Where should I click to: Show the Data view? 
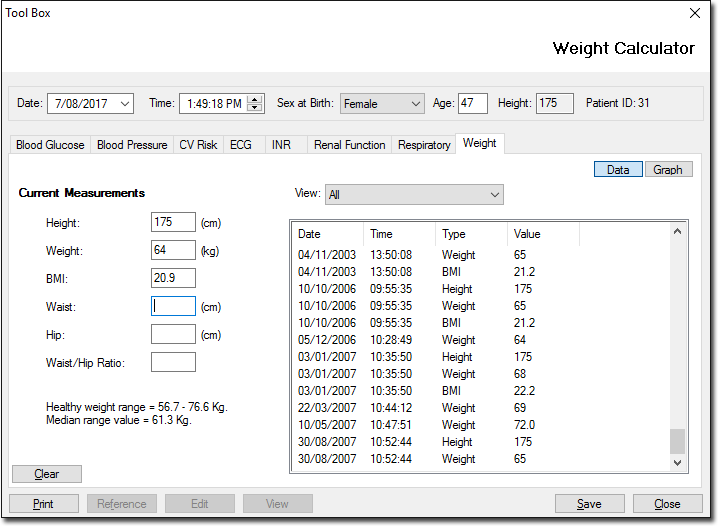coord(618,169)
